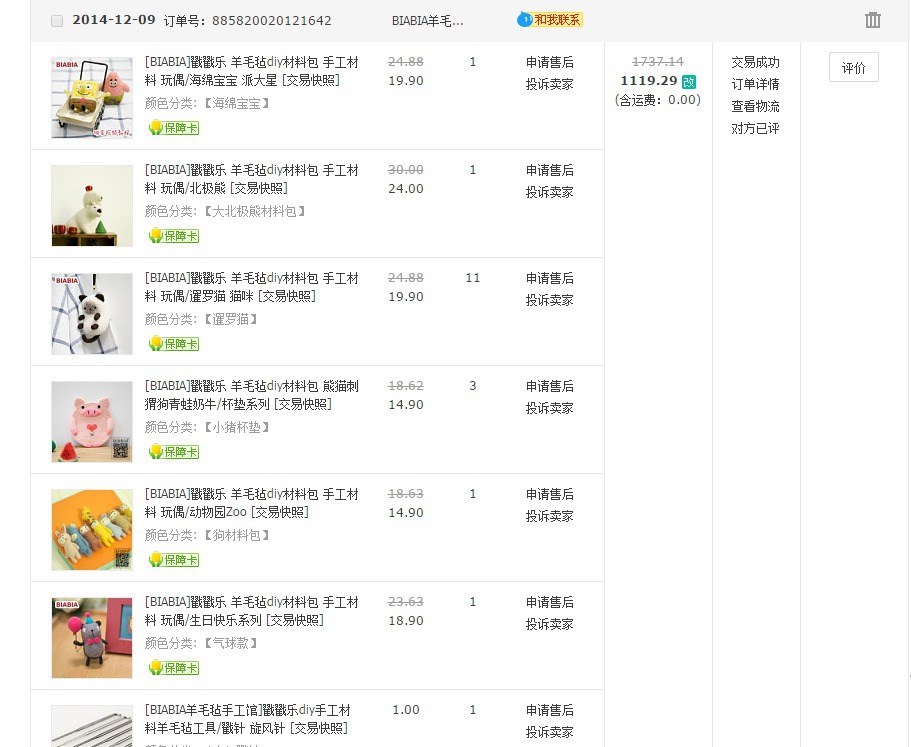Click the 保障卡 badge under SpongeBob item

pos(174,128)
